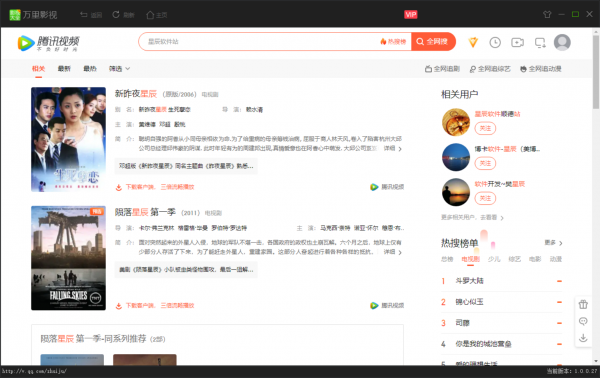Click 更多 next to hot search list

[553, 243]
